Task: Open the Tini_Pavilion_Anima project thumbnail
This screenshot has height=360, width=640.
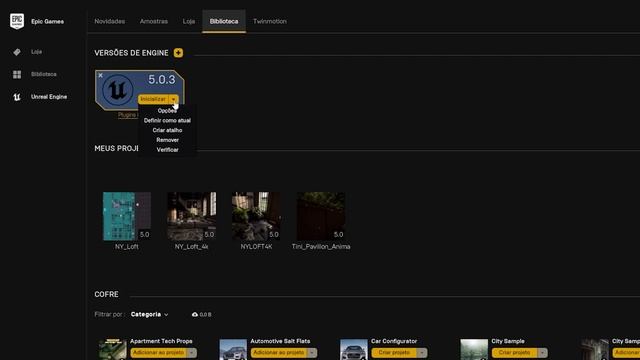Action: [321, 216]
